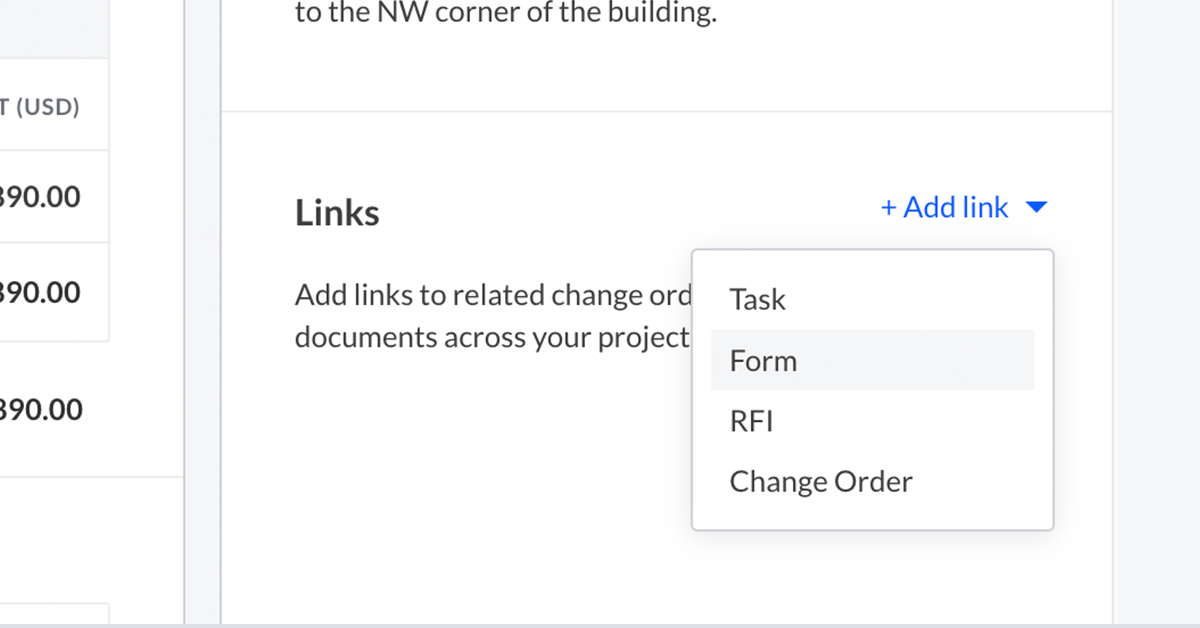This screenshot has width=1200, height=628.
Task: Click the Links section heading
Action: pyautogui.click(x=337, y=213)
